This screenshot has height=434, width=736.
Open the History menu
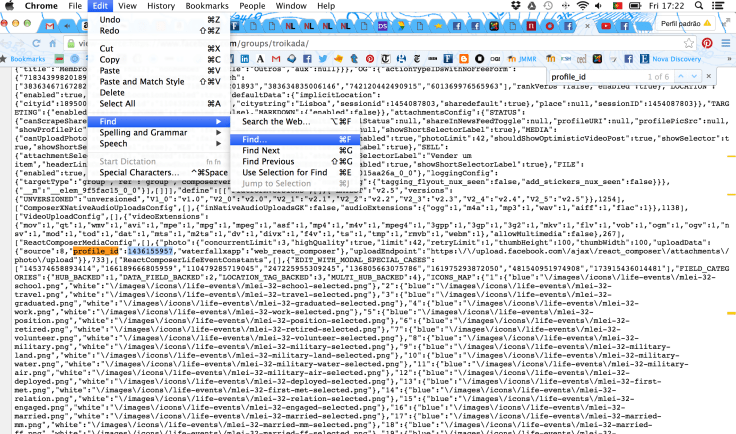[161, 6]
